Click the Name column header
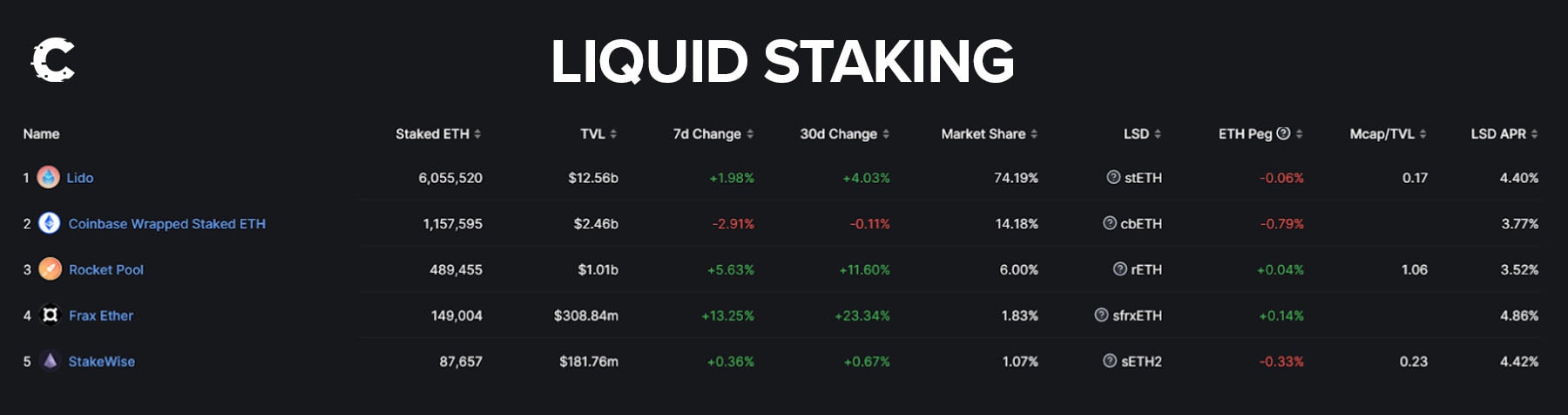1568x415 pixels. point(41,134)
